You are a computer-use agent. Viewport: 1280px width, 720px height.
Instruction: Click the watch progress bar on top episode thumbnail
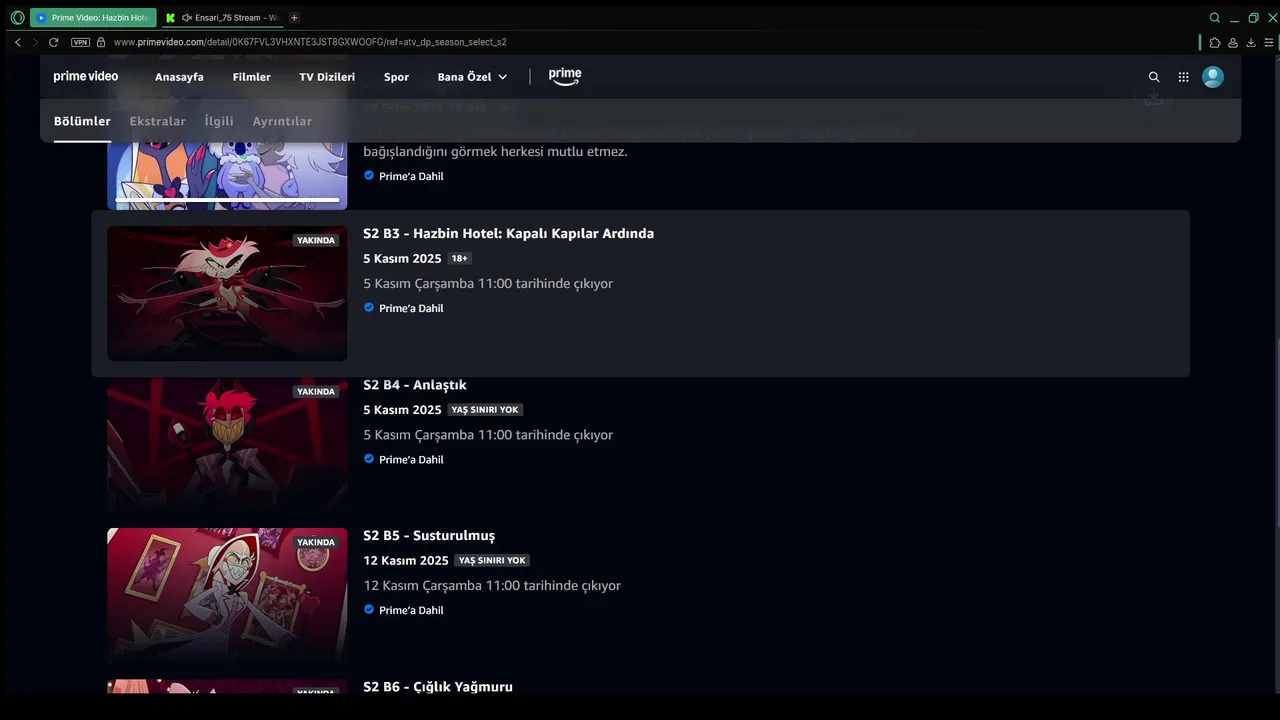click(227, 200)
